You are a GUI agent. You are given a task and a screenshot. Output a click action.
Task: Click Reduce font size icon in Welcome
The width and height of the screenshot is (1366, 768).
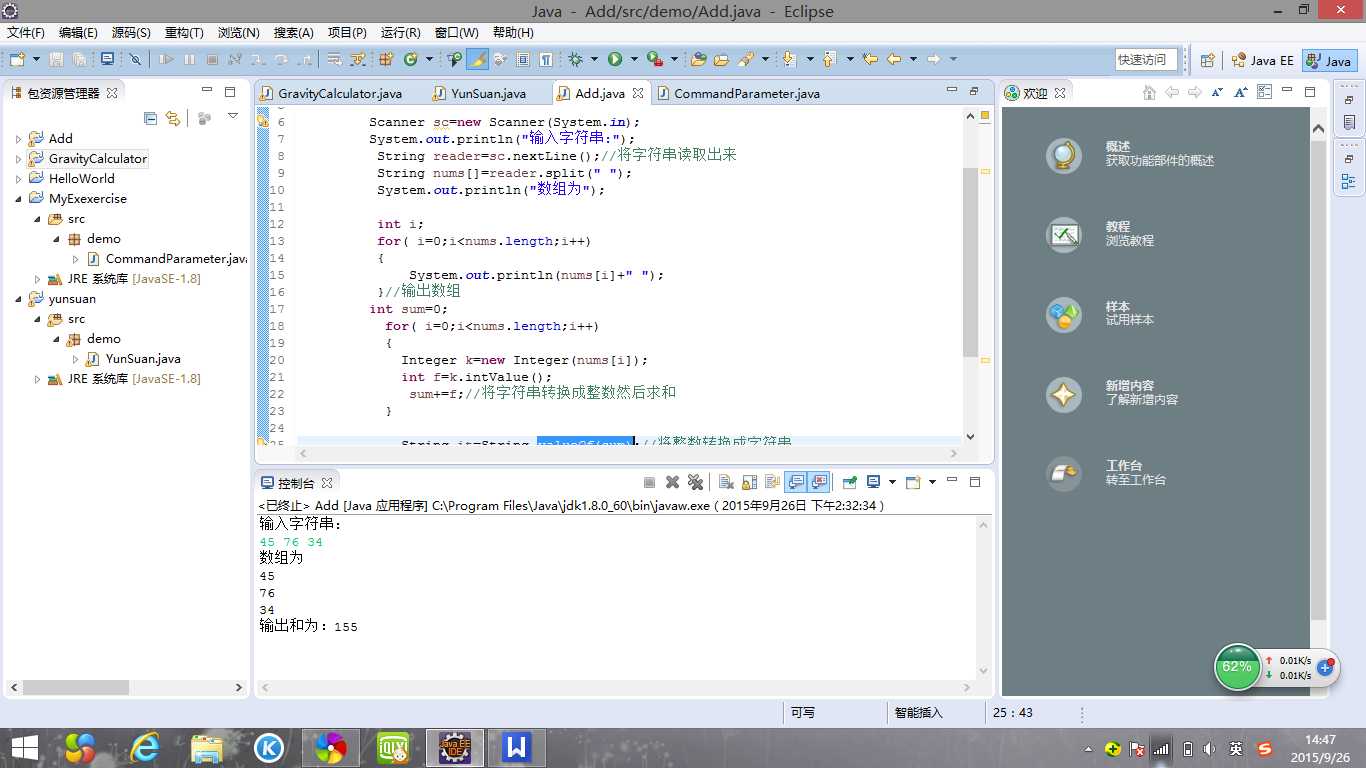(1217, 92)
